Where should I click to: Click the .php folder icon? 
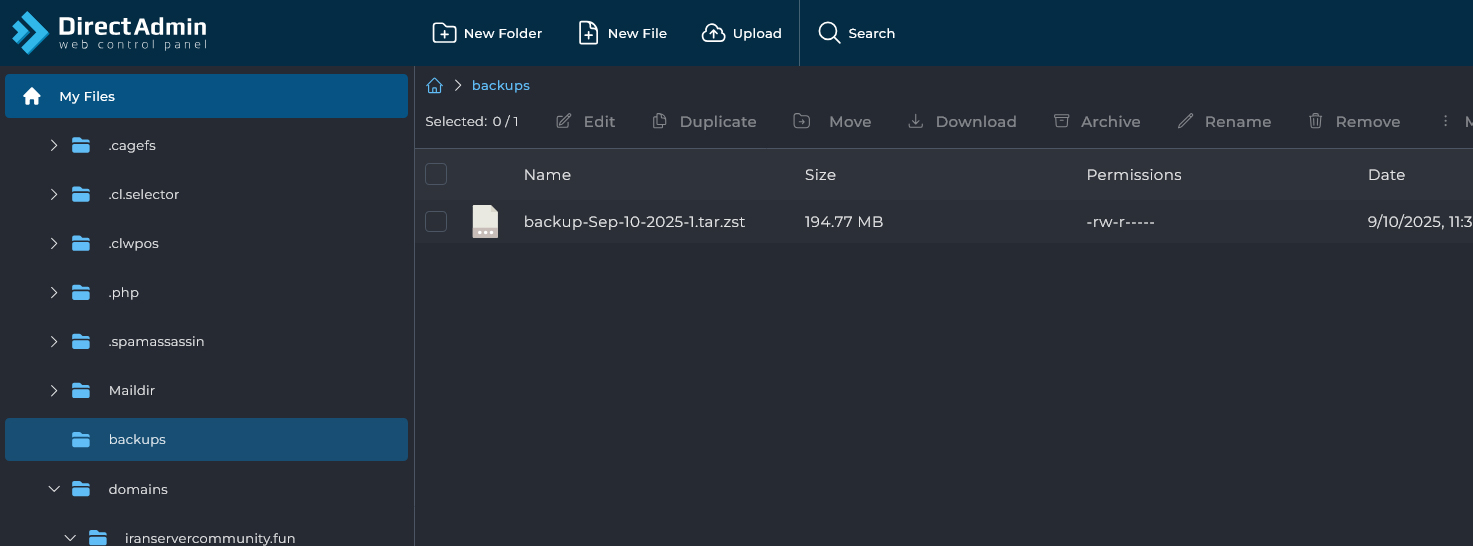pyautogui.click(x=82, y=292)
